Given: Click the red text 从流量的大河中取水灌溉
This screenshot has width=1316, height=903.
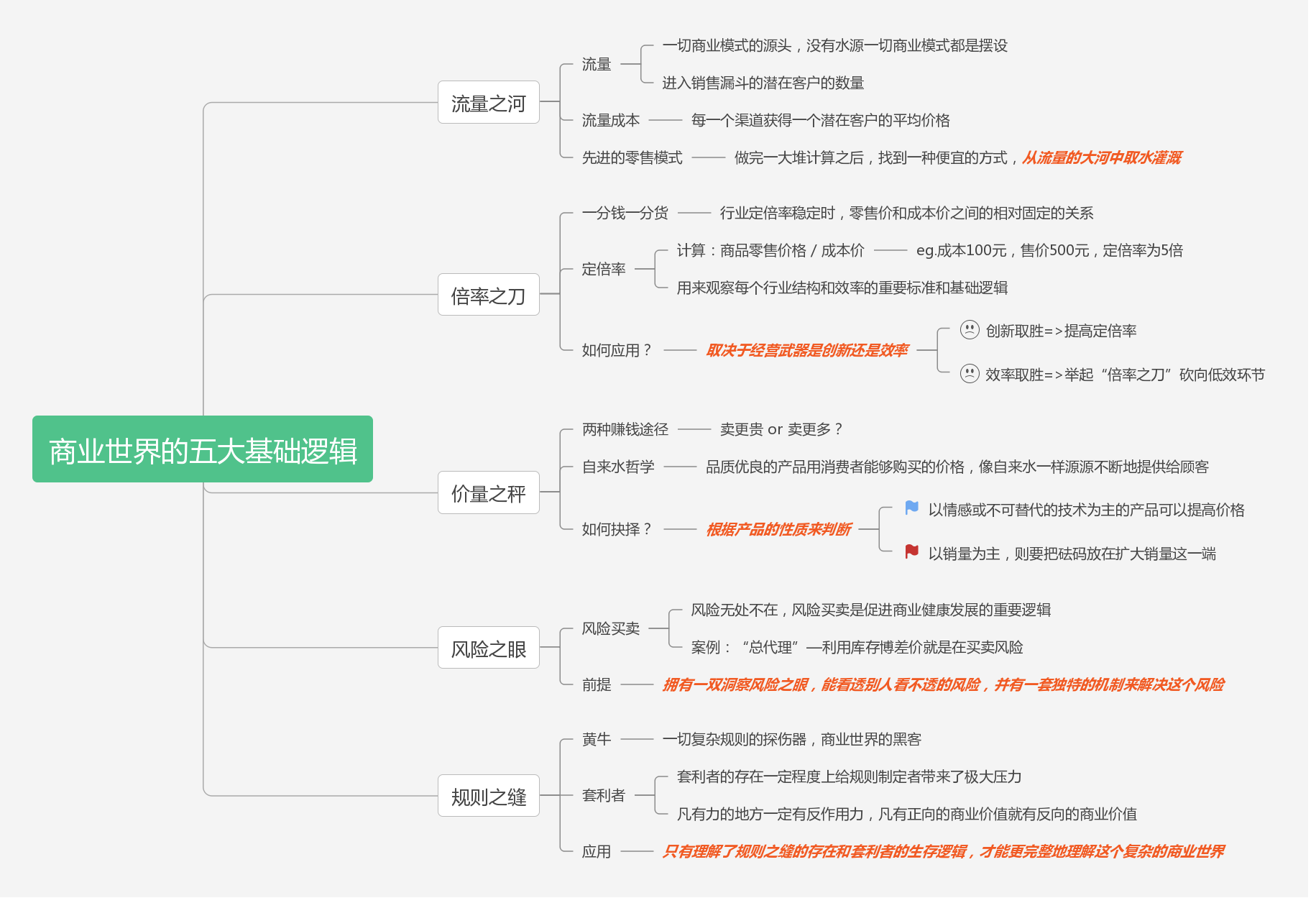Looking at the screenshot, I should pyautogui.click(x=1102, y=157).
